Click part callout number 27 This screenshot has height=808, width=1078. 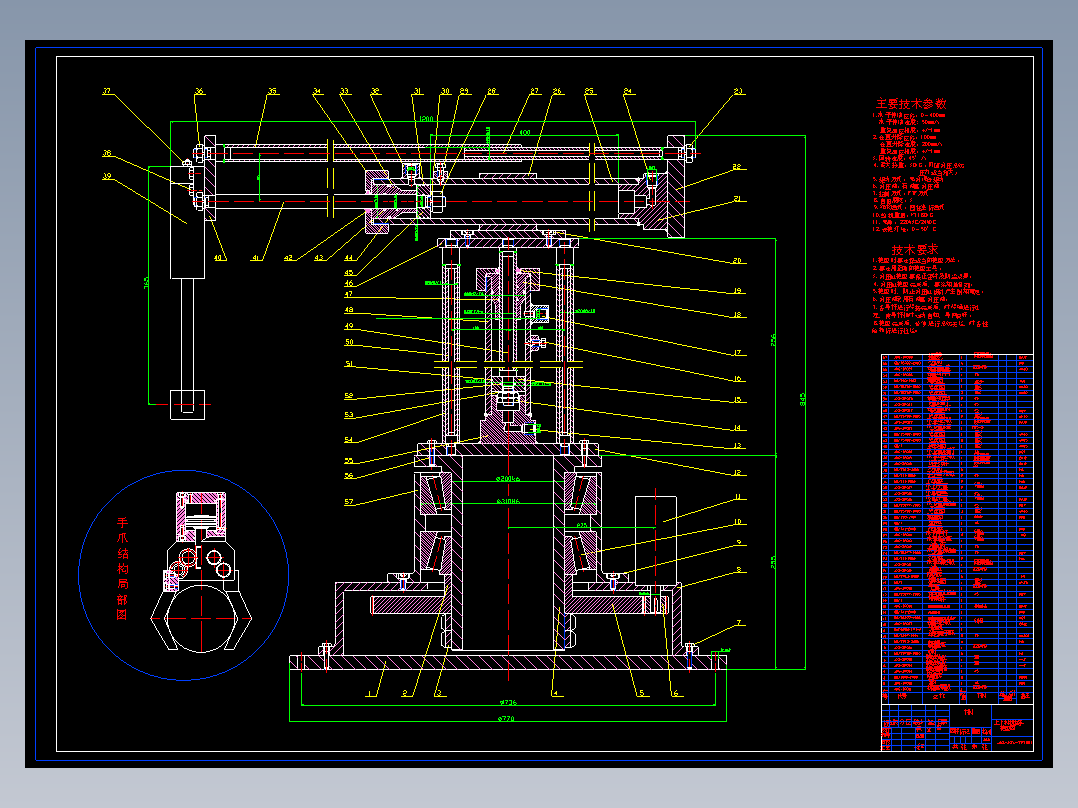pyautogui.click(x=534, y=91)
